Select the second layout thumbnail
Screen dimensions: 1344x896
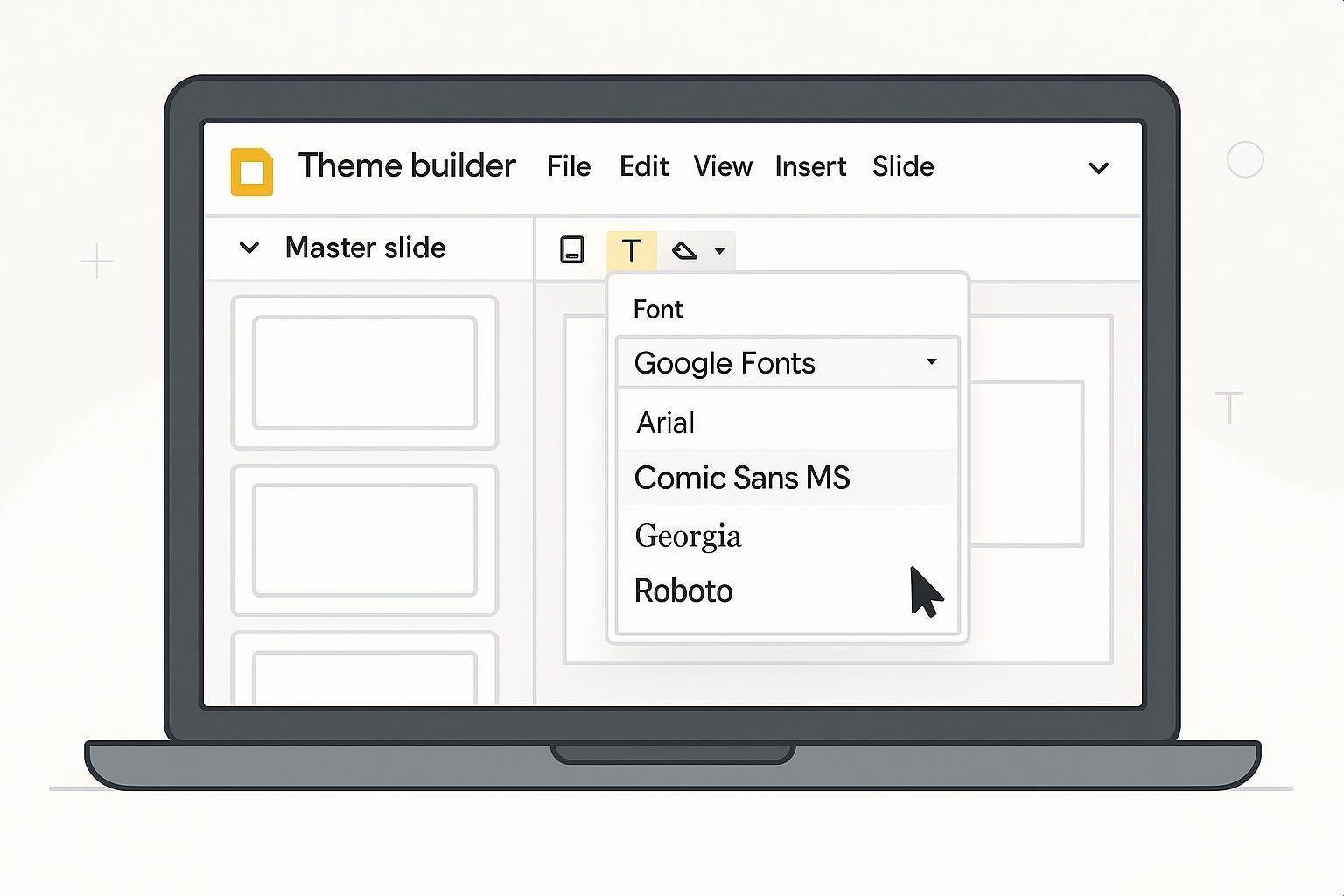(364, 540)
